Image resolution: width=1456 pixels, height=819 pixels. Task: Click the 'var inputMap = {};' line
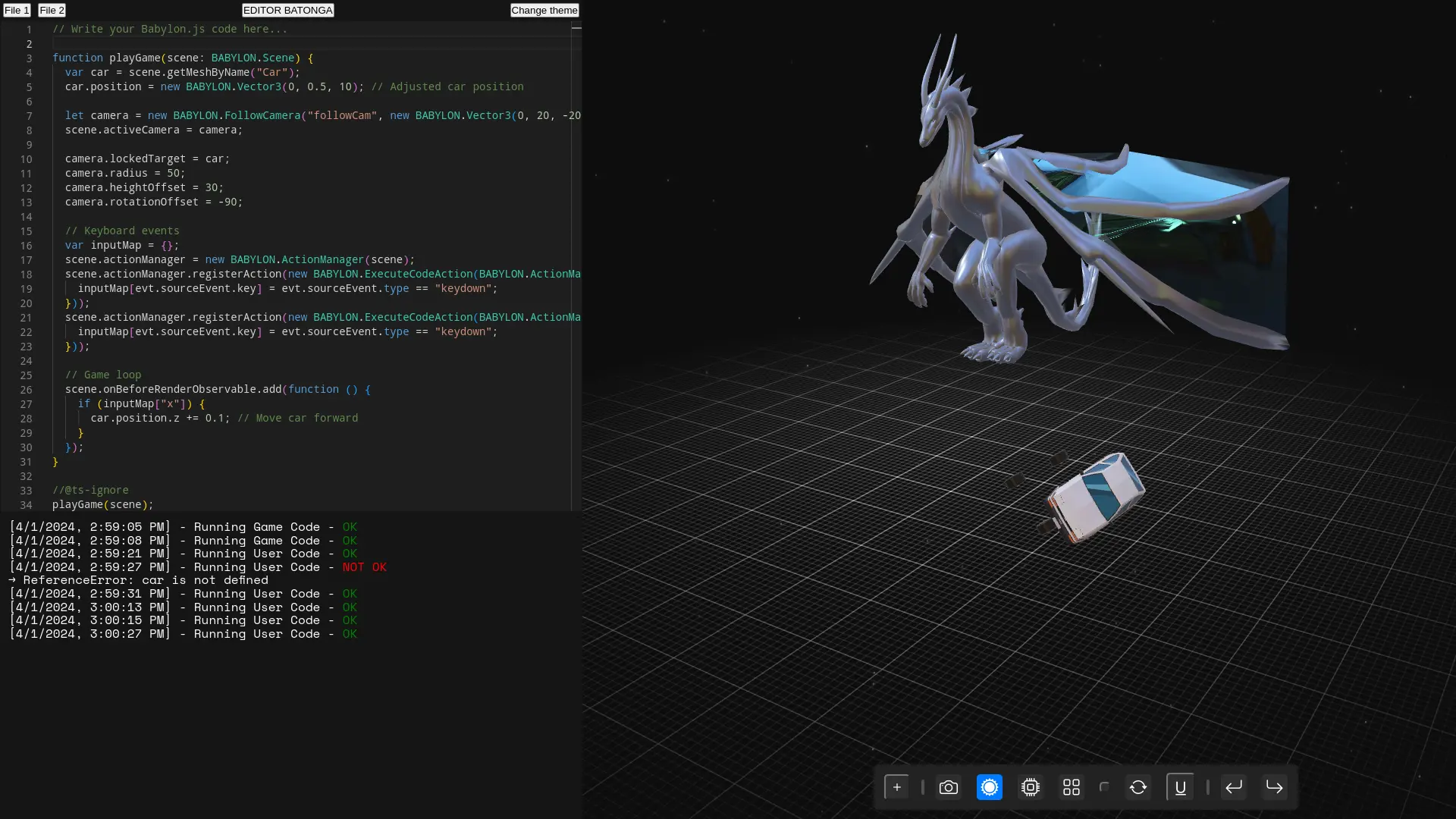coord(121,245)
